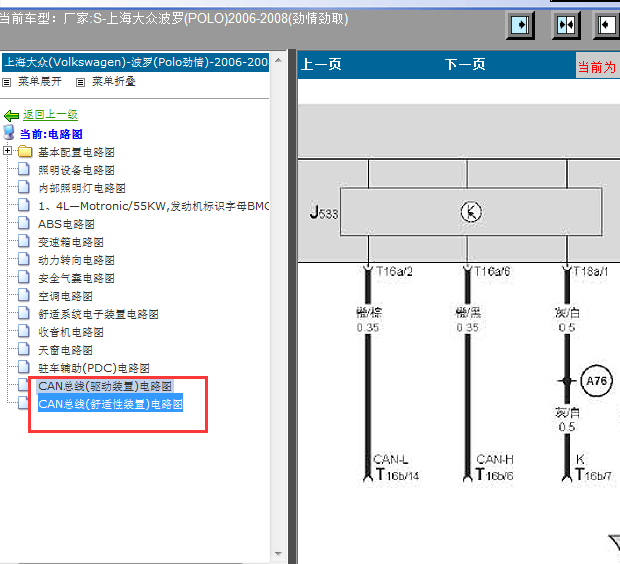Go to next page with 下一页
The image size is (620, 564).
click(x=465, y=64)
